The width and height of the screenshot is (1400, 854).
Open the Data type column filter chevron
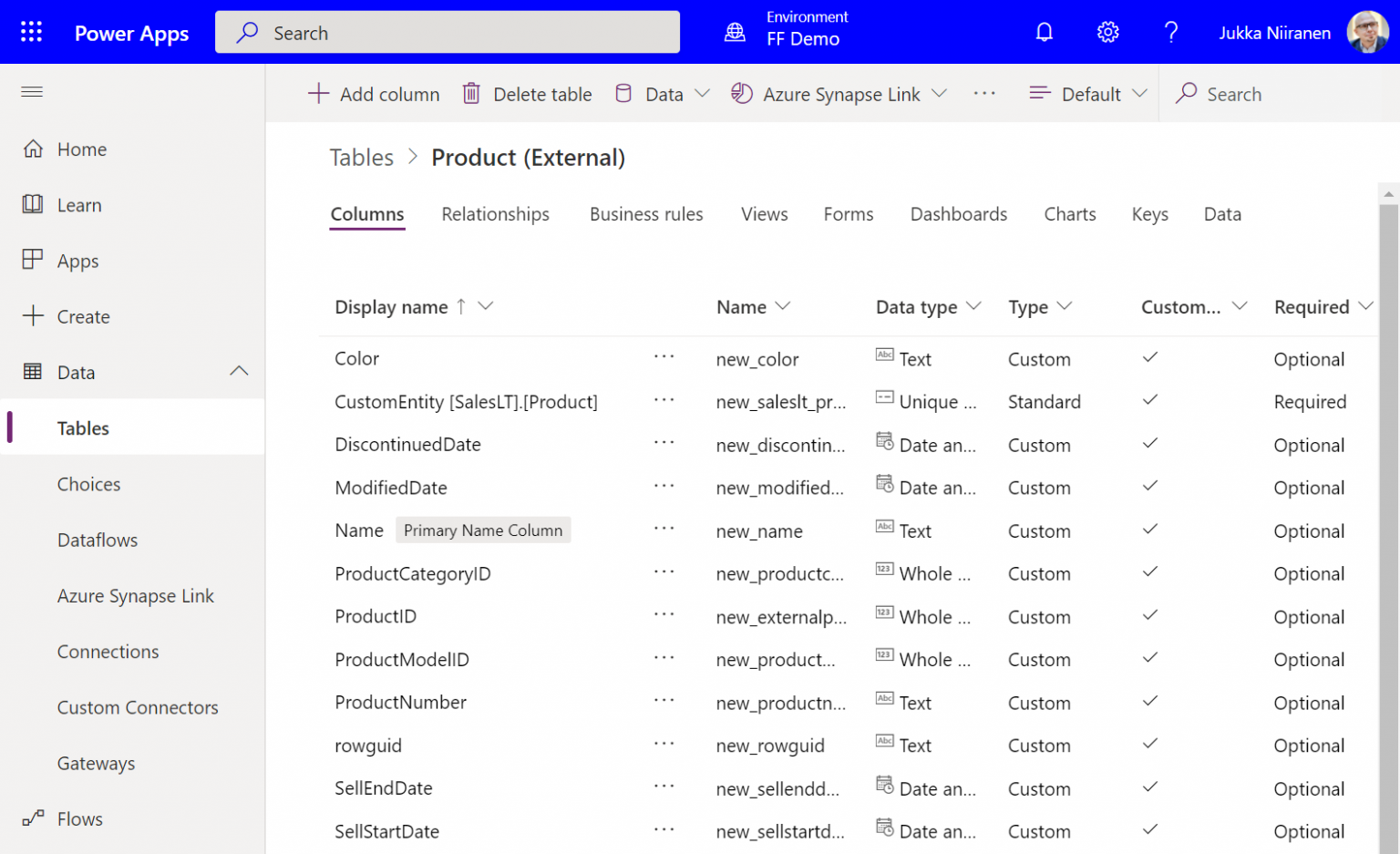(x=974, y=305)
